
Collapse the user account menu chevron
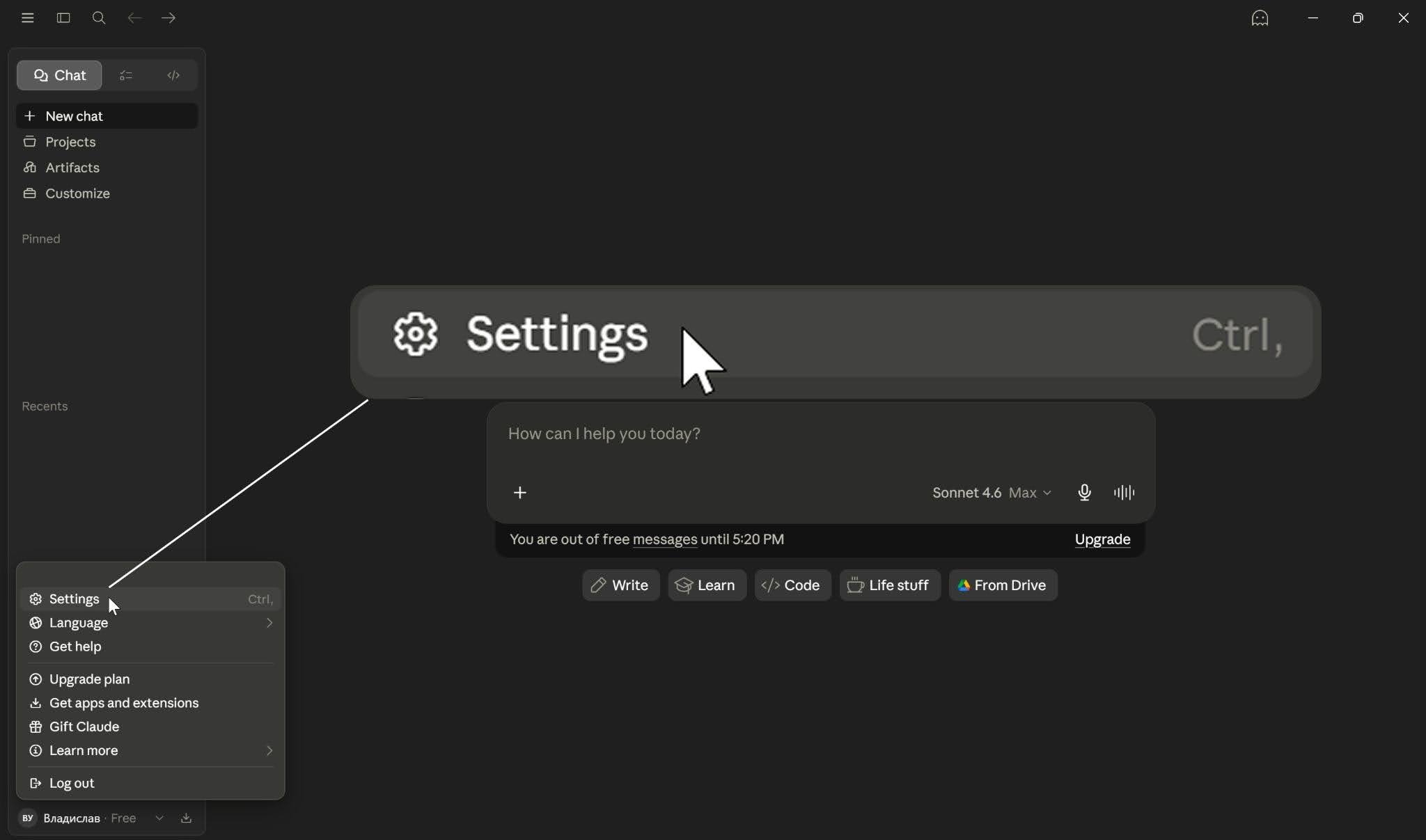click(x=159, y=818)
